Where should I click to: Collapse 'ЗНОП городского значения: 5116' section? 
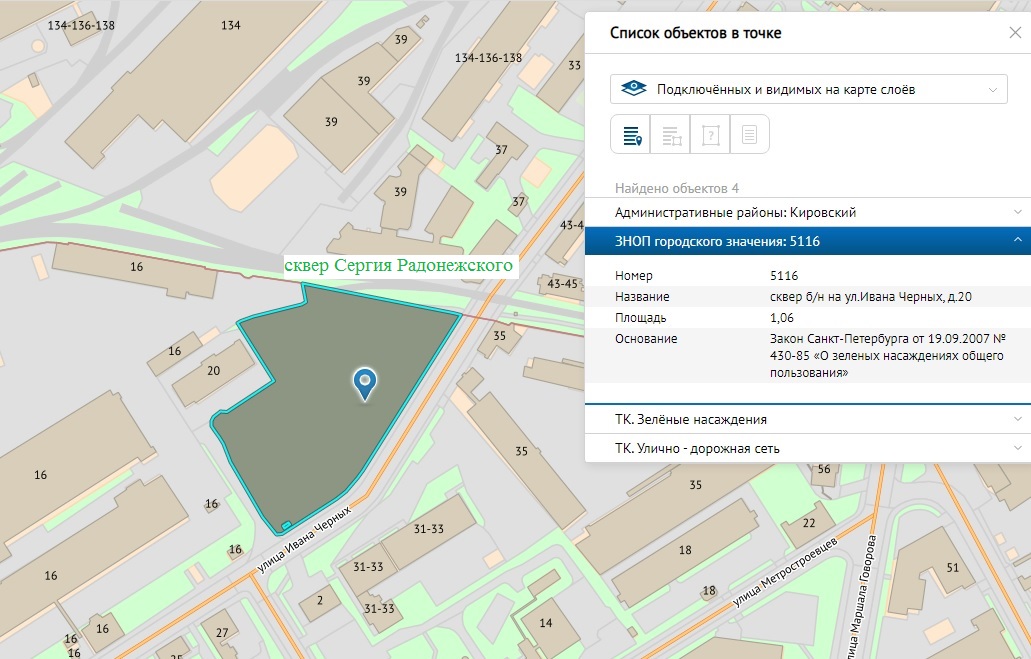(808, 241)
